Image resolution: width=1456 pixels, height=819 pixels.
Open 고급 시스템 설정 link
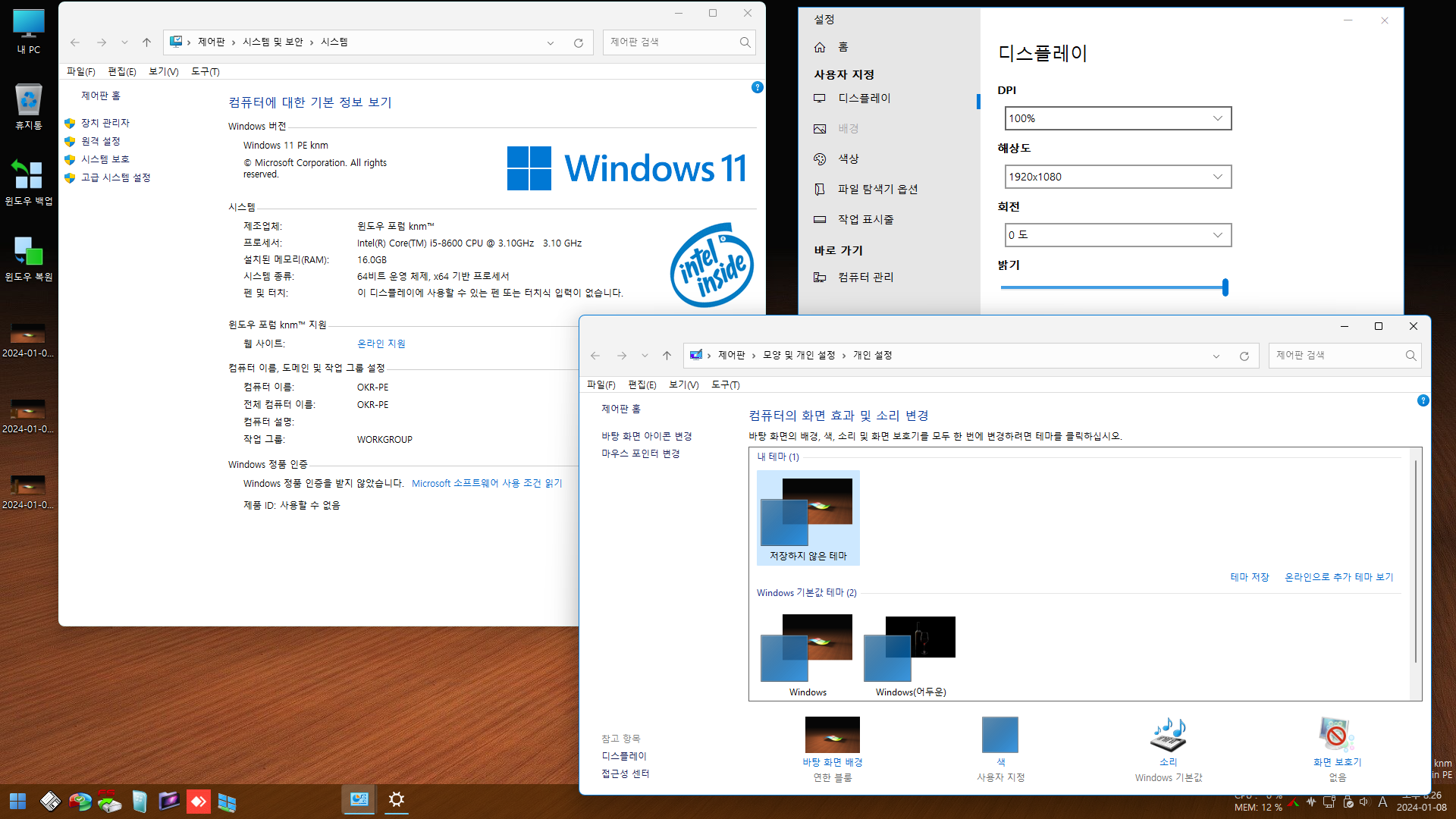[116, 177]
